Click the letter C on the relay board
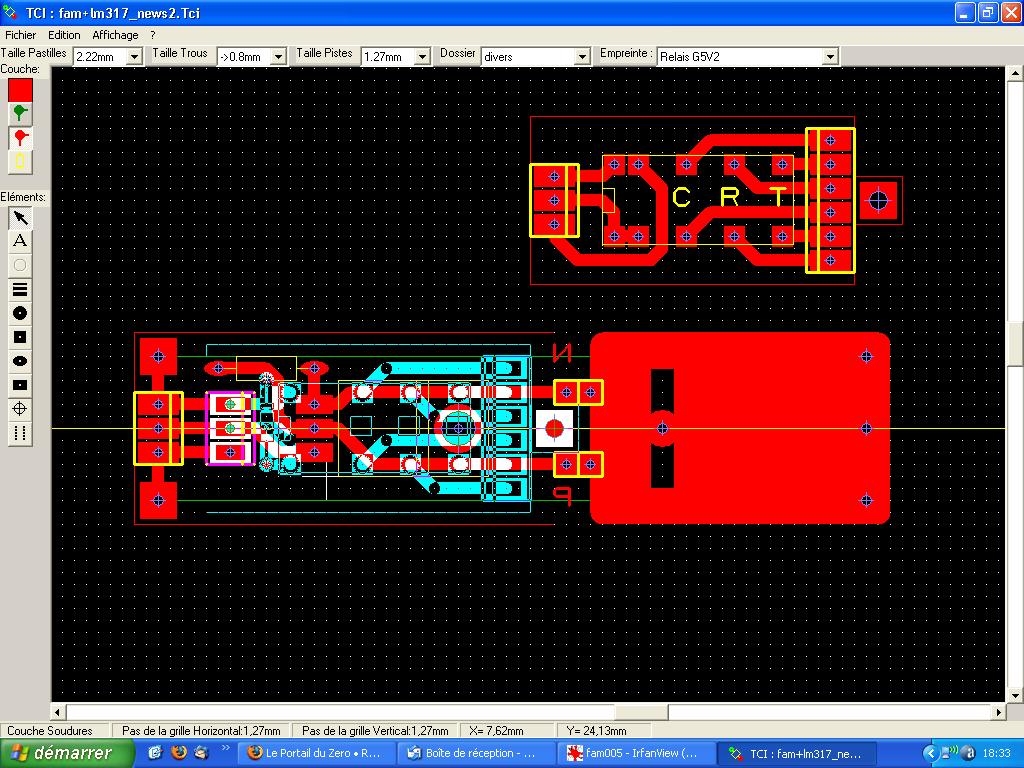 [x=681, y=197]
